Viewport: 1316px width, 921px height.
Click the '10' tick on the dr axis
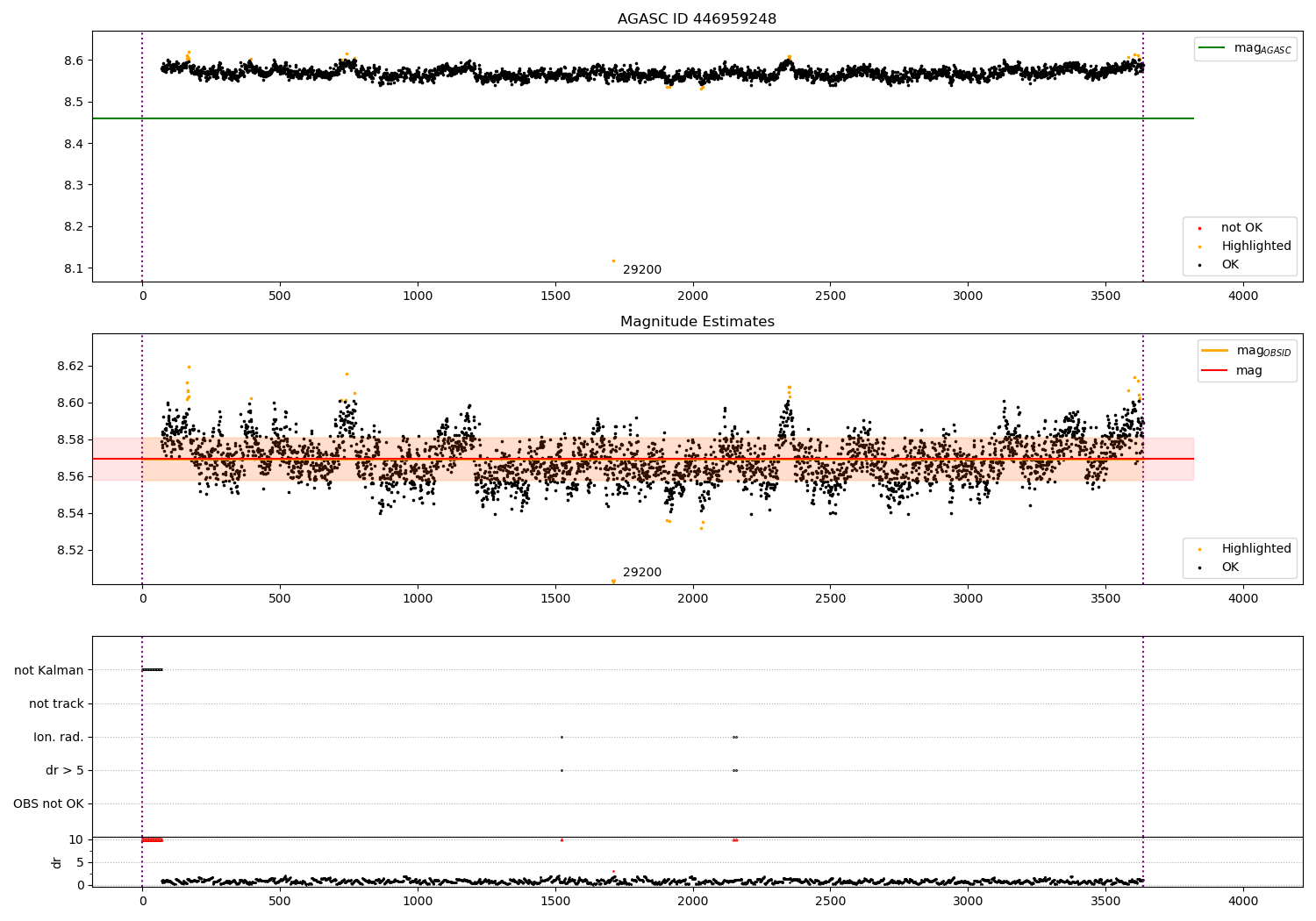coord(76,840)
